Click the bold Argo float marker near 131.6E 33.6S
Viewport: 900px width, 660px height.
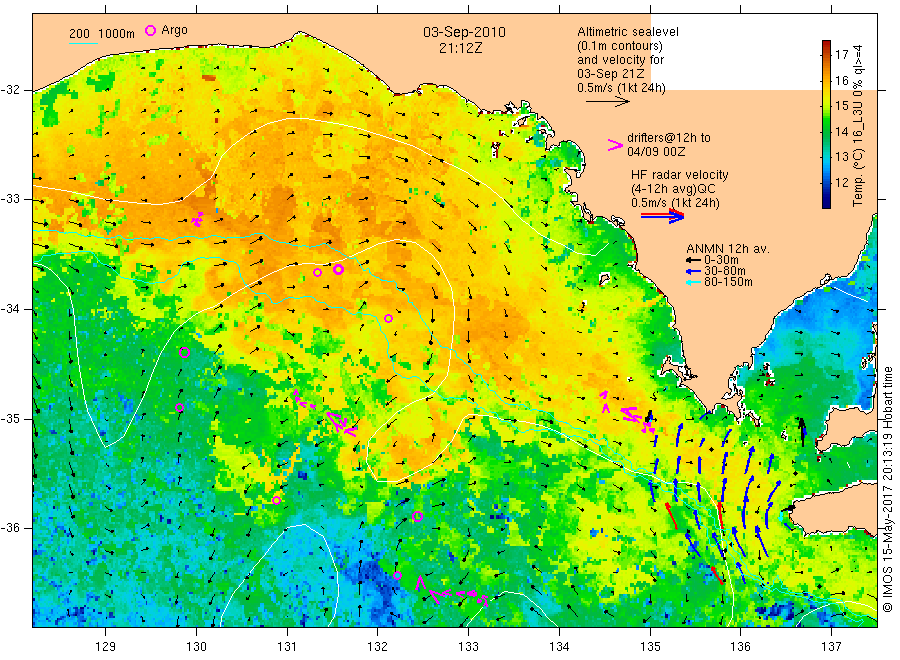339,269
